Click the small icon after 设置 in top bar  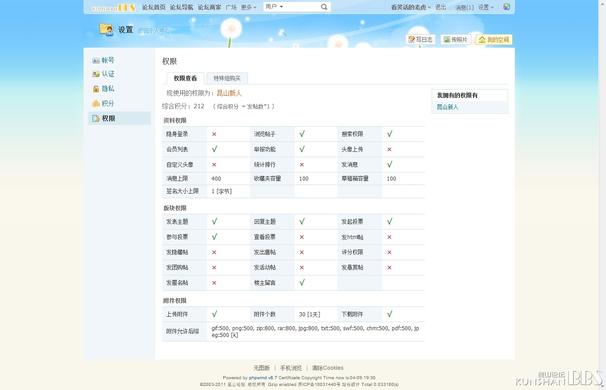point(506,7)
